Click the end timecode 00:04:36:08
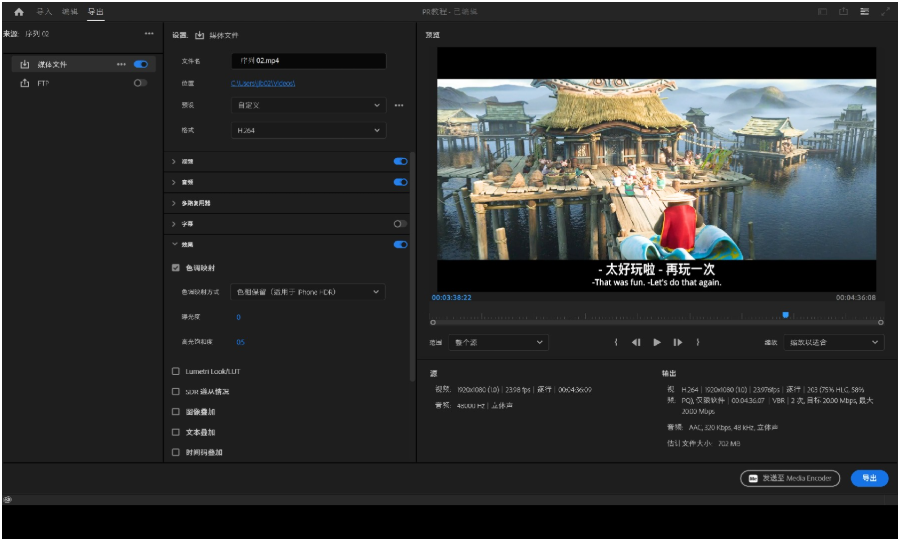Screen dimensions: 901x541 [x=856, y=298]
